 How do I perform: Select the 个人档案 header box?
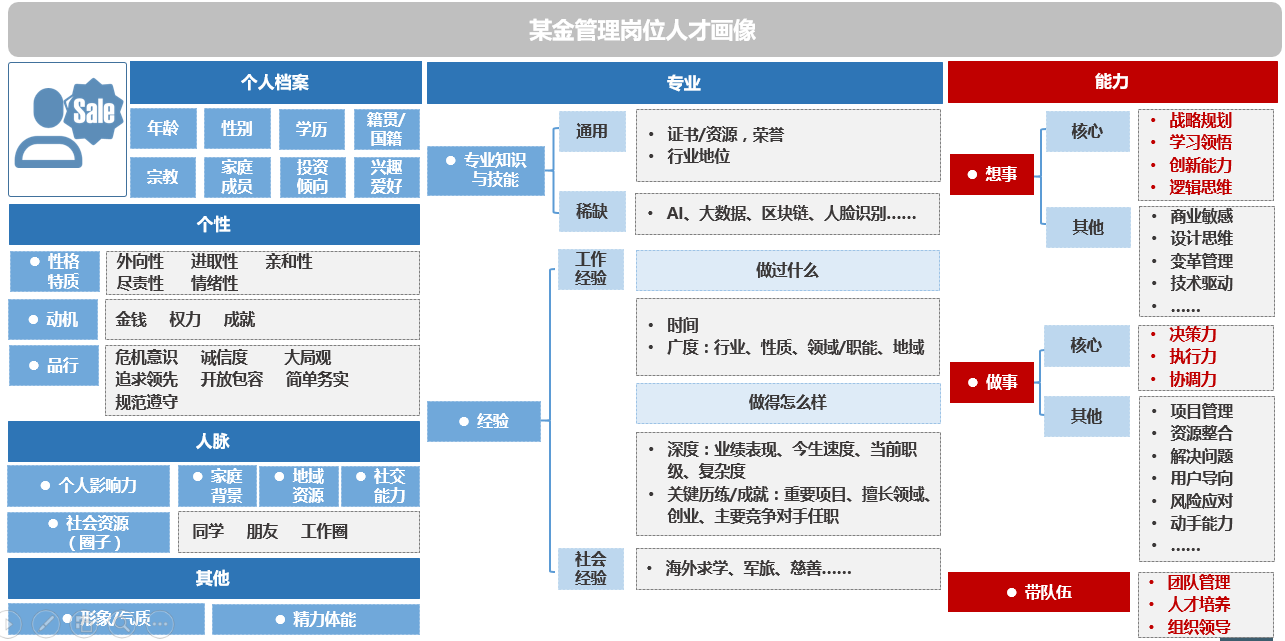coord(275,82)
